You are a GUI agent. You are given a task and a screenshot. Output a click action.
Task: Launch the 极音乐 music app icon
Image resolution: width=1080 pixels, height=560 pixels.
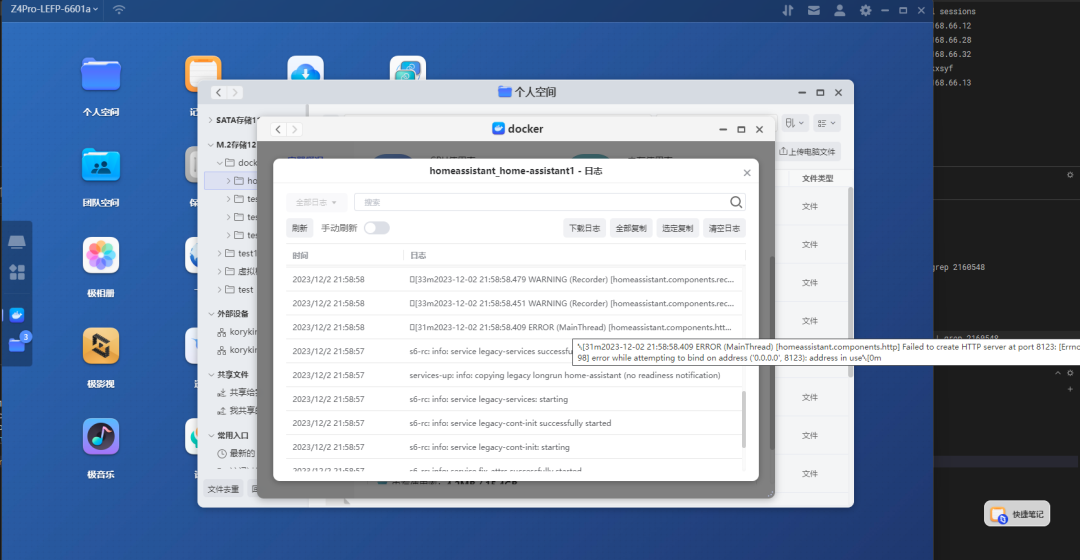coord(101,437)
